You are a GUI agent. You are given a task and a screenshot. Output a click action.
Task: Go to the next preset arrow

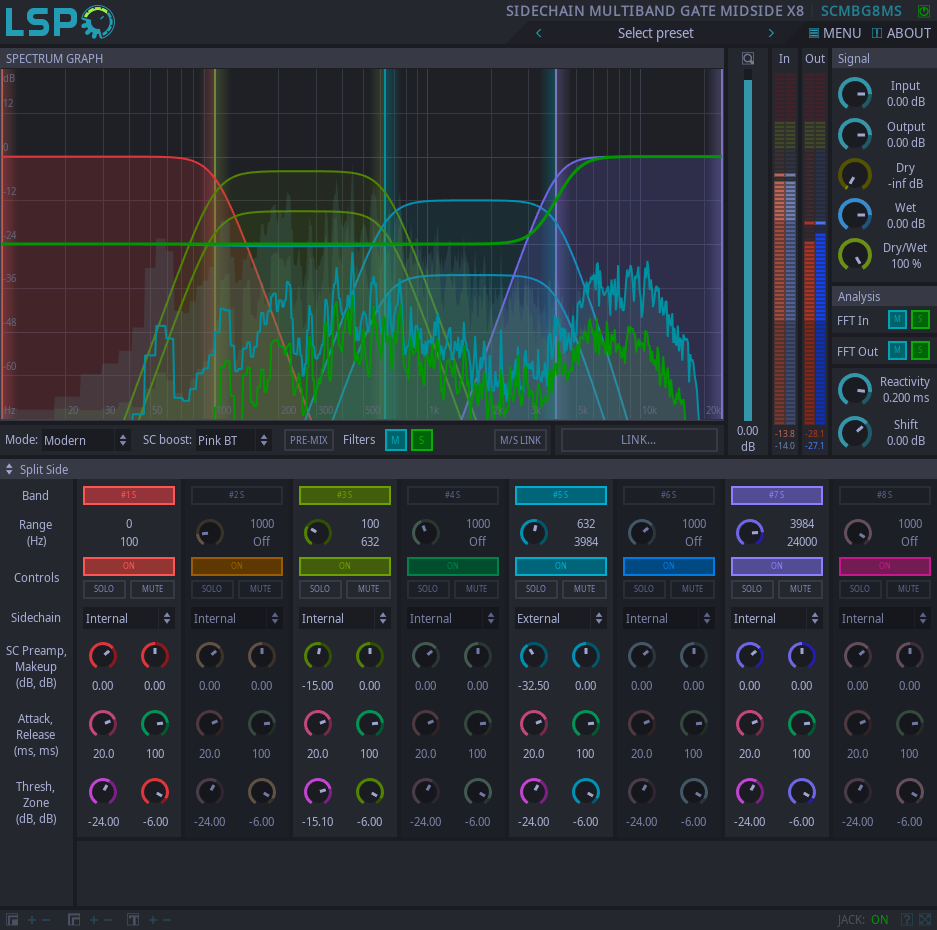coord(771,33)
